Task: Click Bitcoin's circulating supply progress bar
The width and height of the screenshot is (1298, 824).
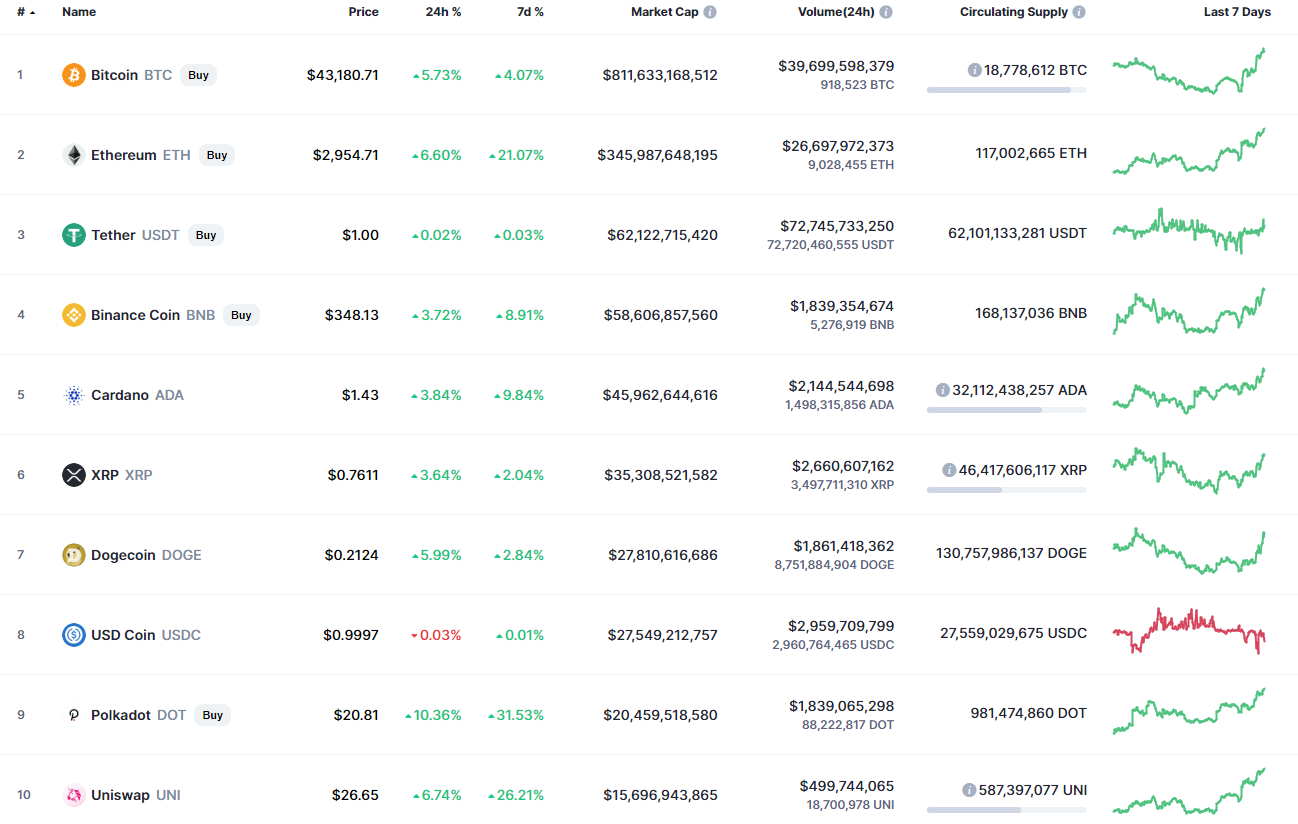Action: pos(1007,90)
